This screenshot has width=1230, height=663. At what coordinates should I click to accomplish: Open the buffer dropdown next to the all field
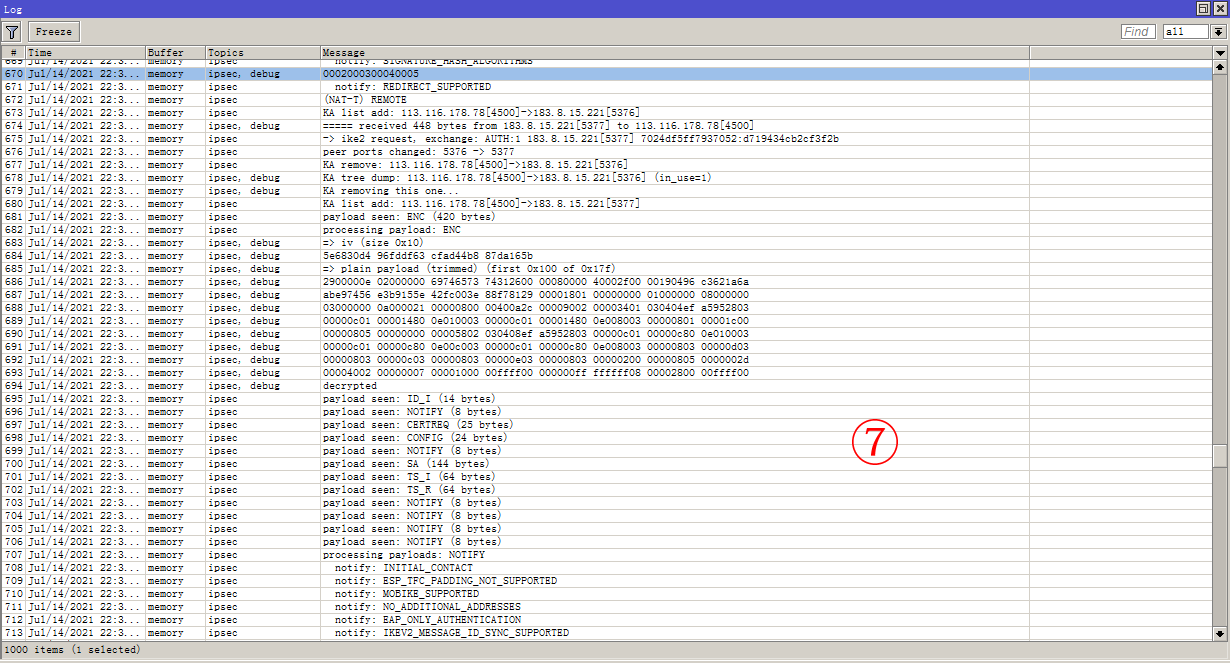1217,31
